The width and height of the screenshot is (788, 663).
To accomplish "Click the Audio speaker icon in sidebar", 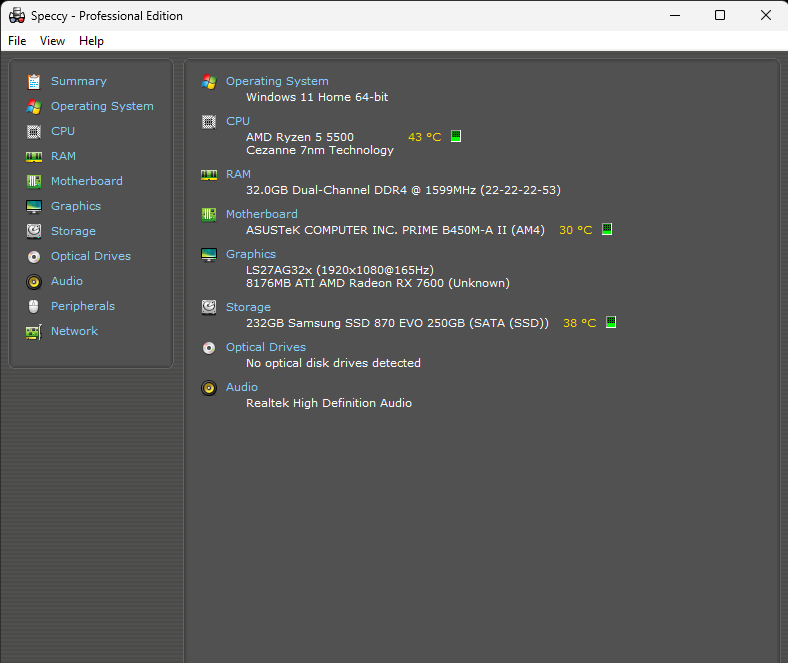I will [34, 281].
